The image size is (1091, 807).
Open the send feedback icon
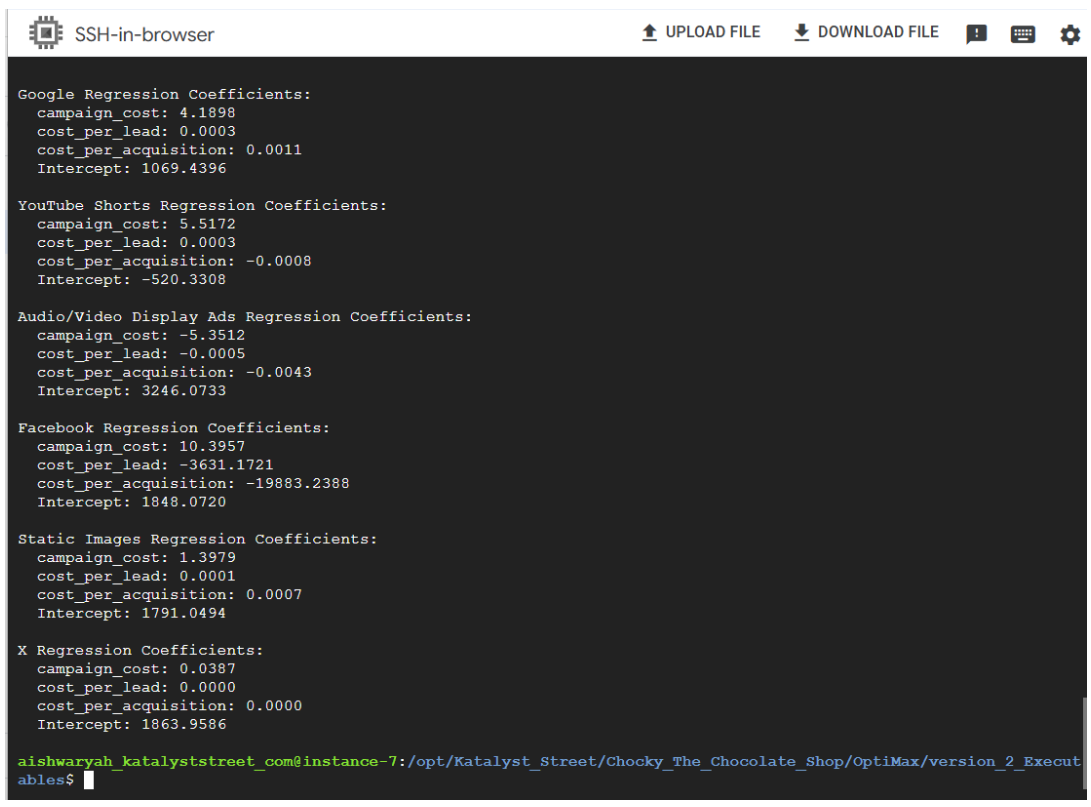976,33
